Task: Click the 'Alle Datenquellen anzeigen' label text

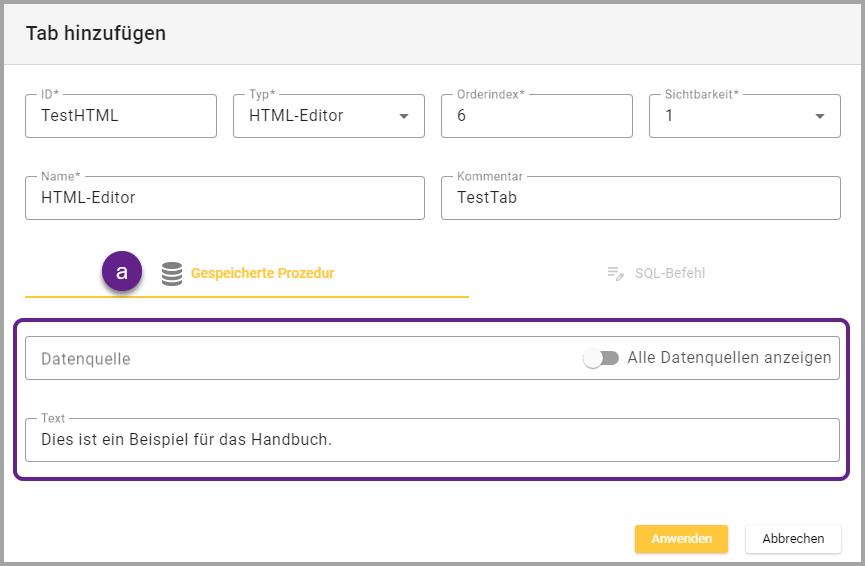Action: click(x=729, y=358)
